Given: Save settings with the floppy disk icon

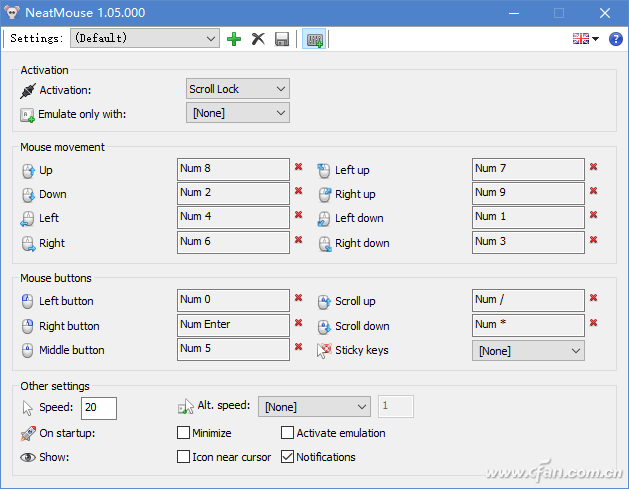Looking at the screenshot, I should coord(282,39).
